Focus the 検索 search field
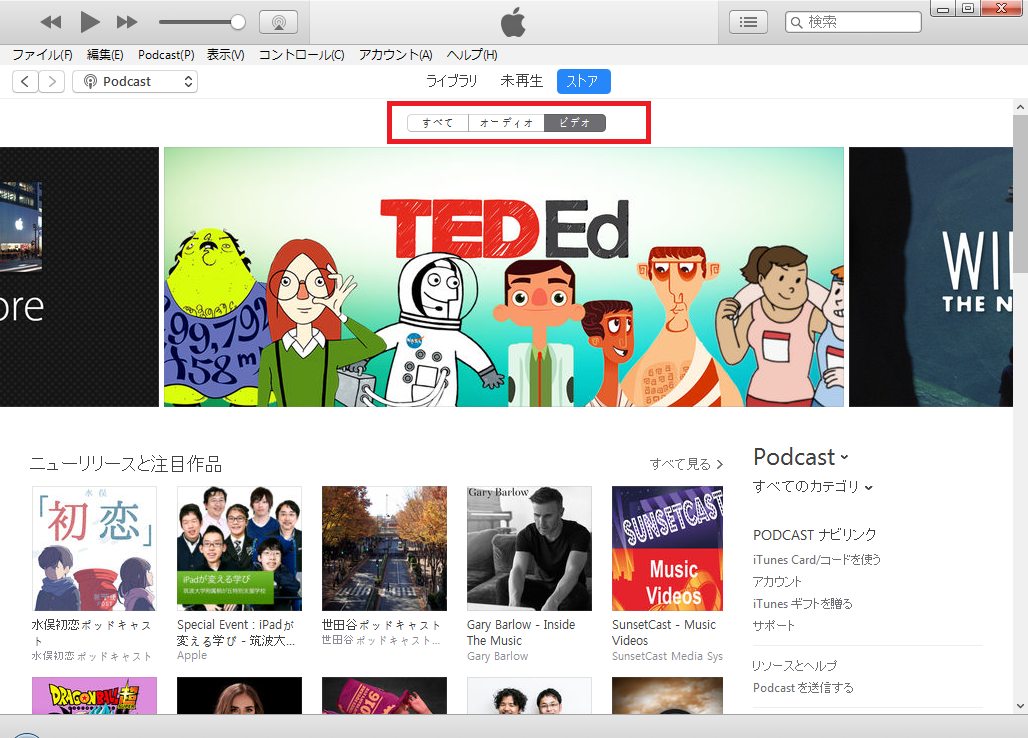This screenshot has height=738, width=1028. [x=853, y=22]
